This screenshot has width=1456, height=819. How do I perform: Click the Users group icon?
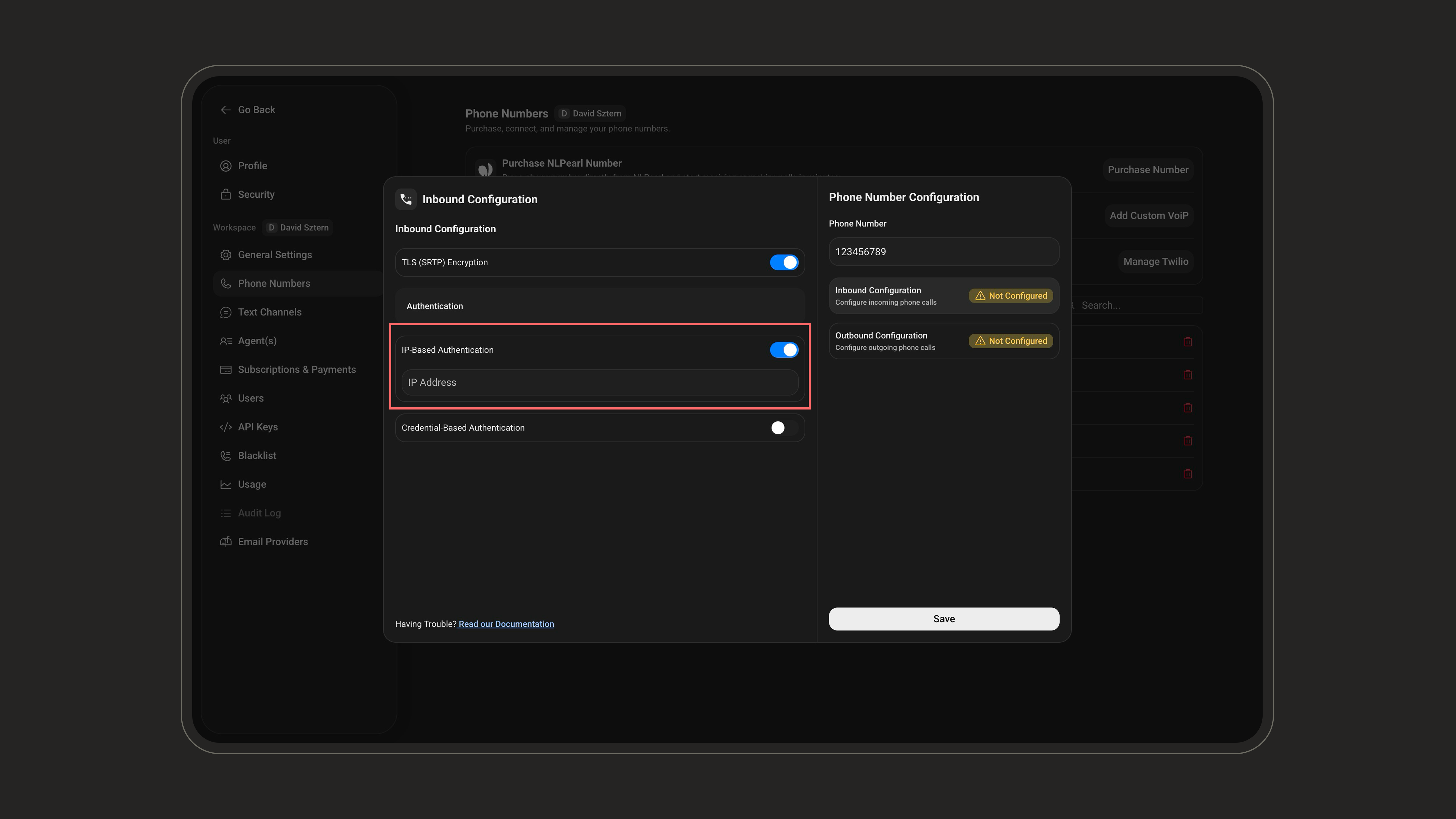[x=226, y=398]
